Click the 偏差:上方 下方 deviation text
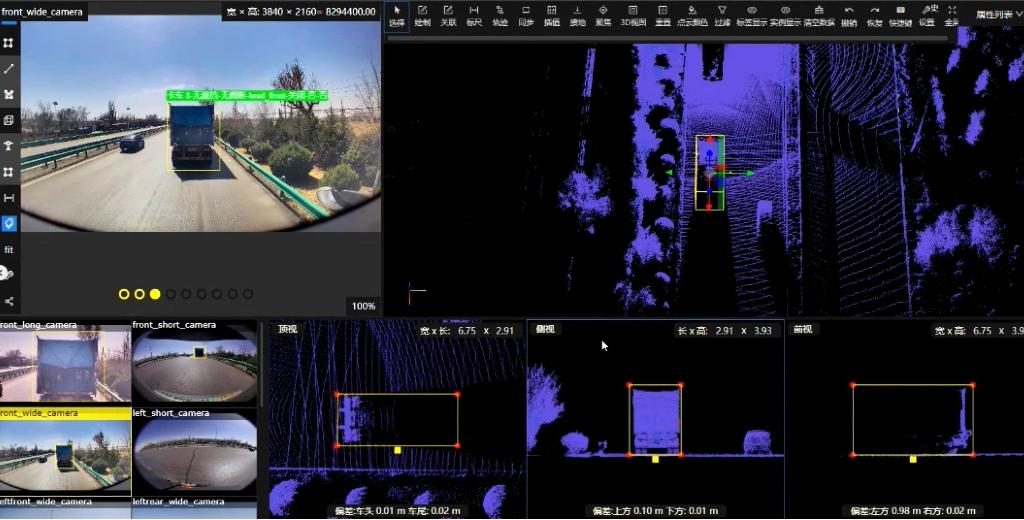Viewport: 1024px width, 520px height. (x=655, y=511)
